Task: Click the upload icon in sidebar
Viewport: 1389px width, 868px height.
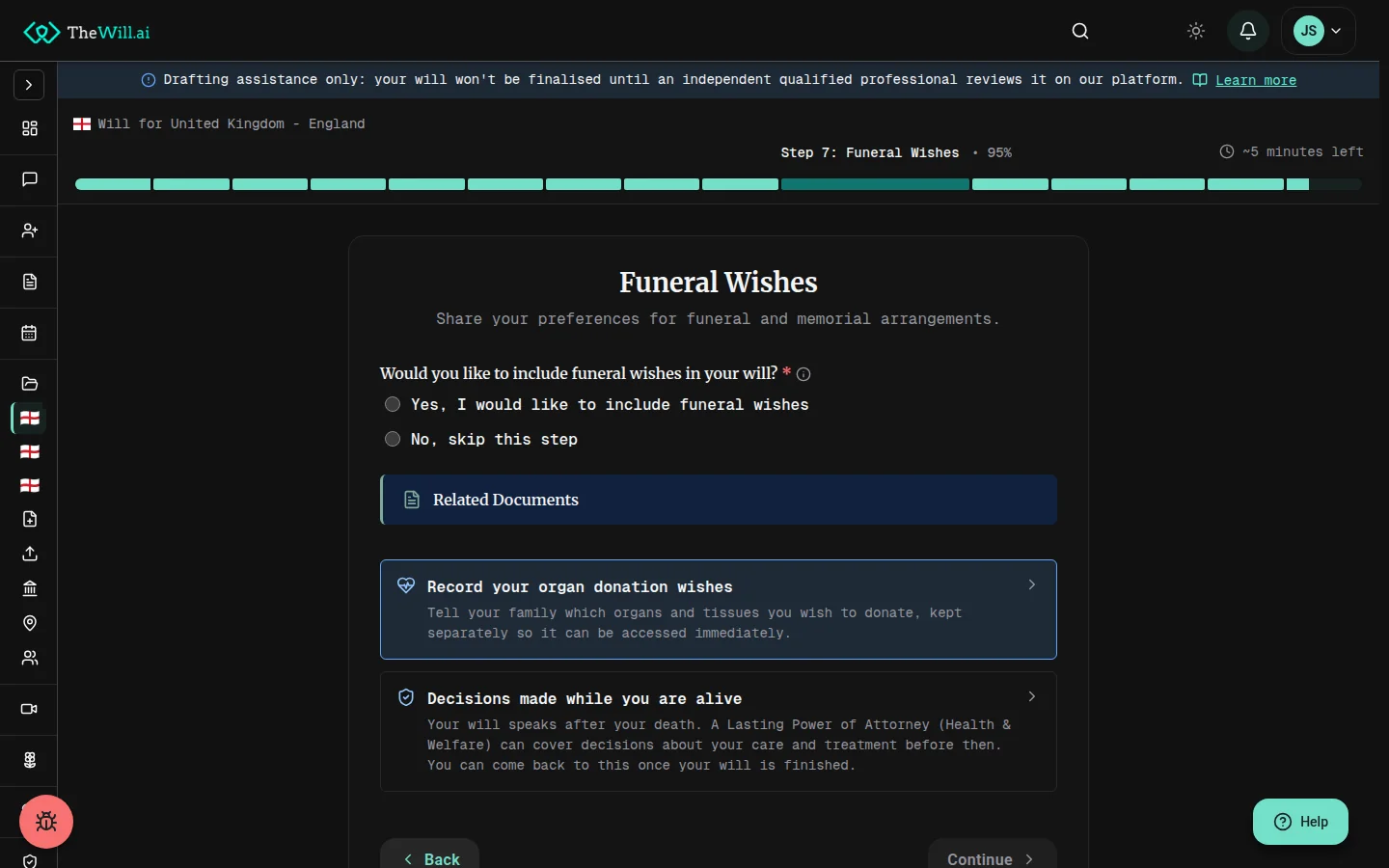Action: [x=30, y=554]
